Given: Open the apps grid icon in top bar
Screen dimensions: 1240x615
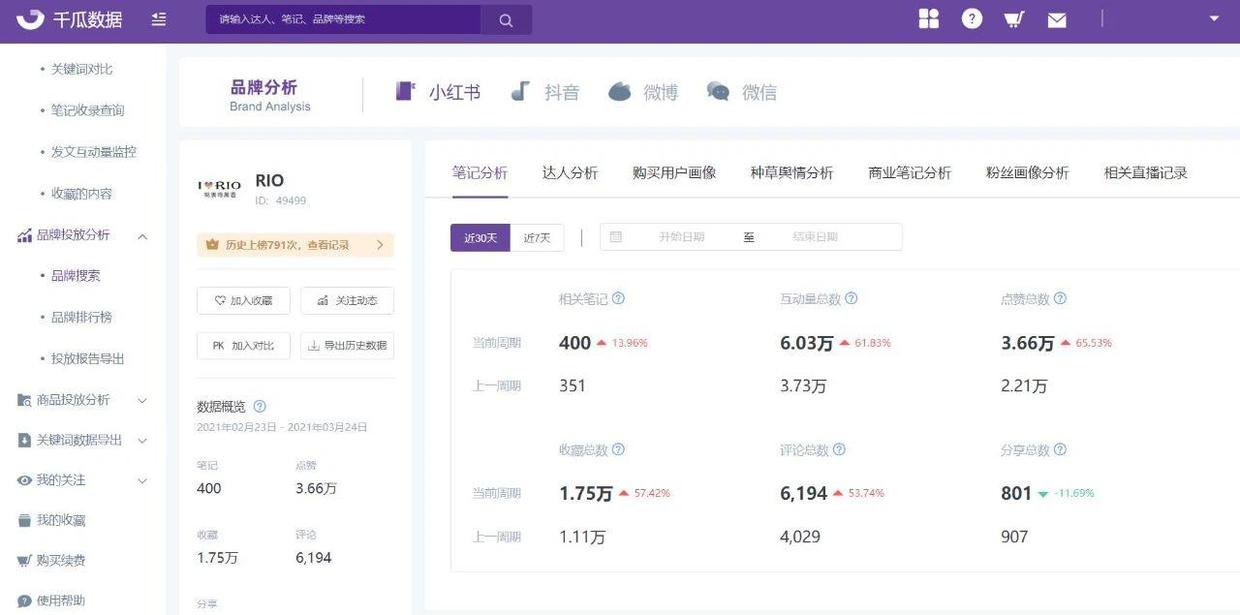Looking at the screenshot, I should [928, 17].
